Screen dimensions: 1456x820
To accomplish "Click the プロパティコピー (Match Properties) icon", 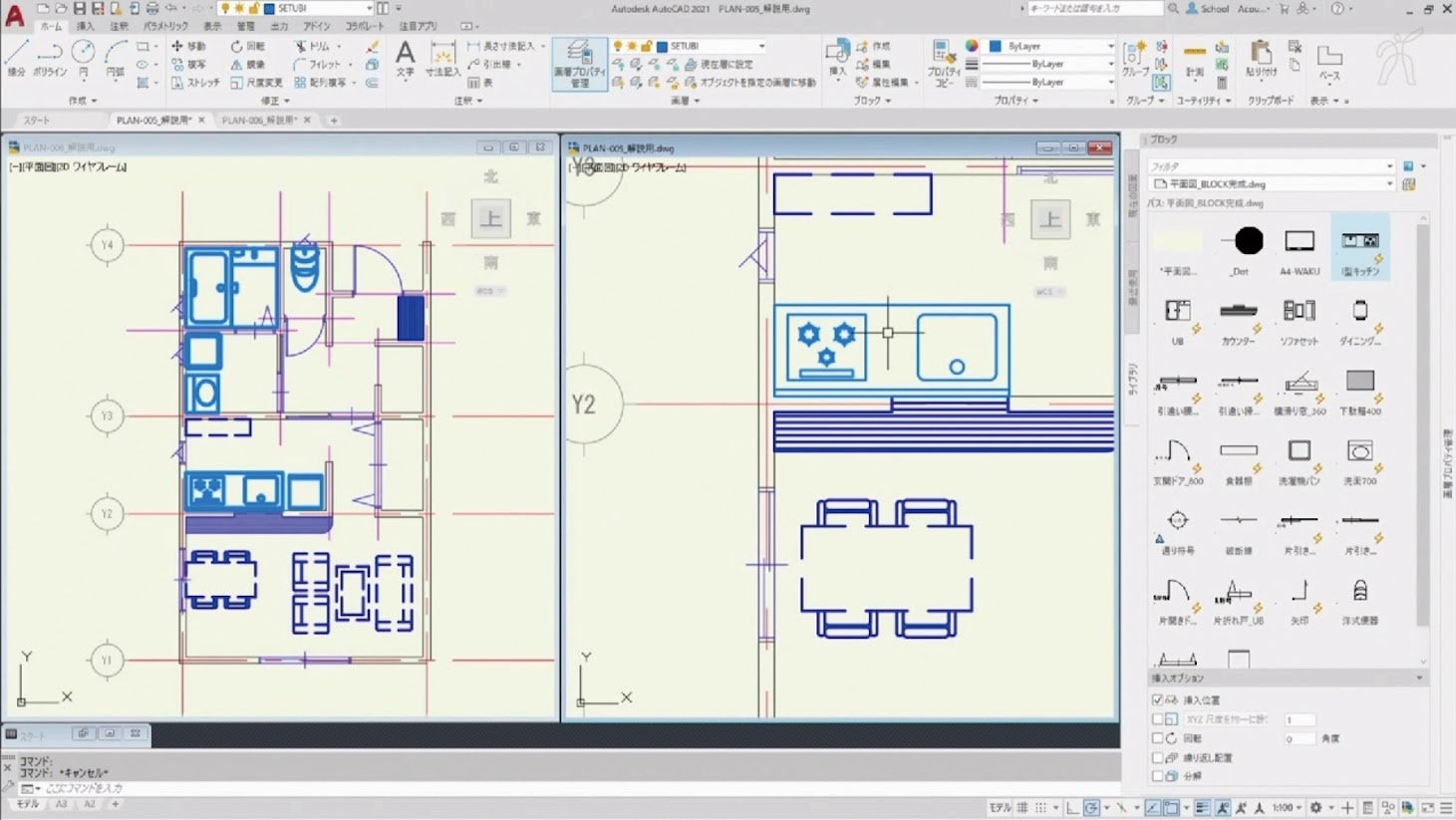I will click(943, 62).
